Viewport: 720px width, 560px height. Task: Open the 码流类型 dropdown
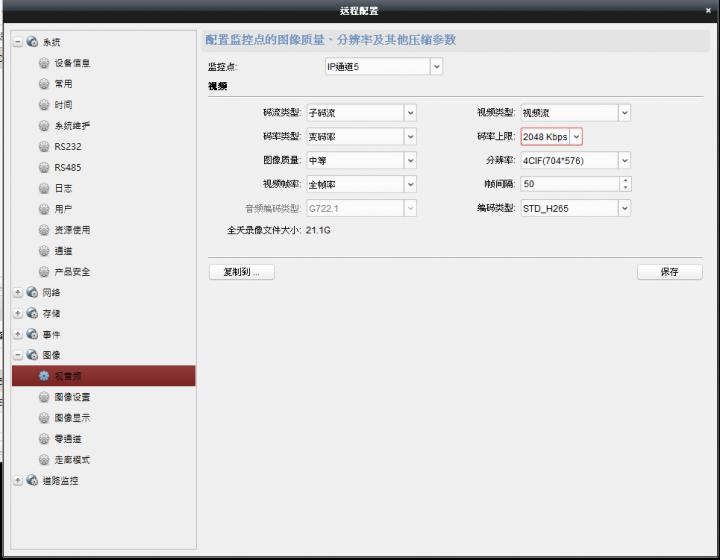click(411, 112)
